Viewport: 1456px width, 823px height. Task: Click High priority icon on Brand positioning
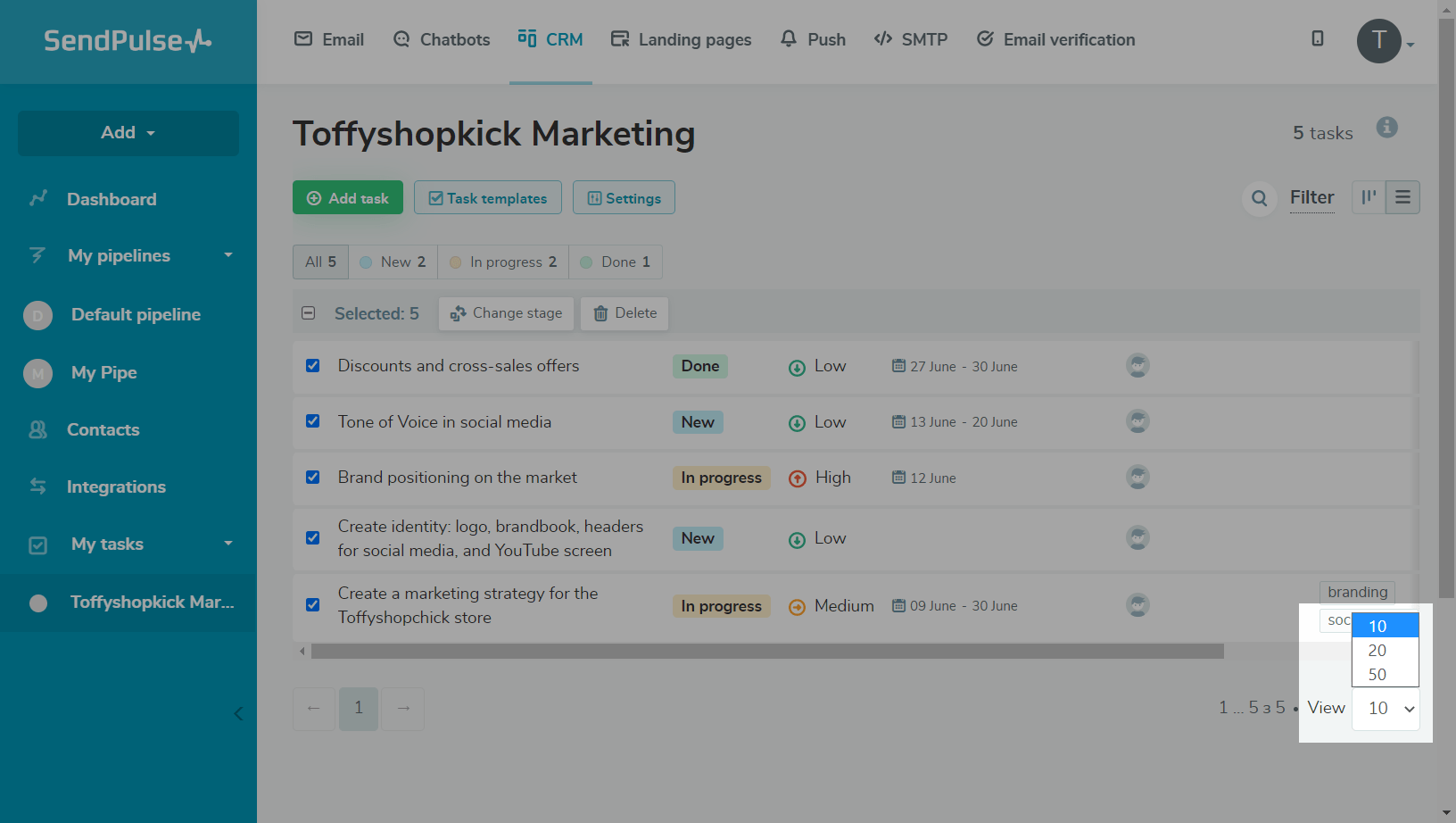[x=798, y=478]
